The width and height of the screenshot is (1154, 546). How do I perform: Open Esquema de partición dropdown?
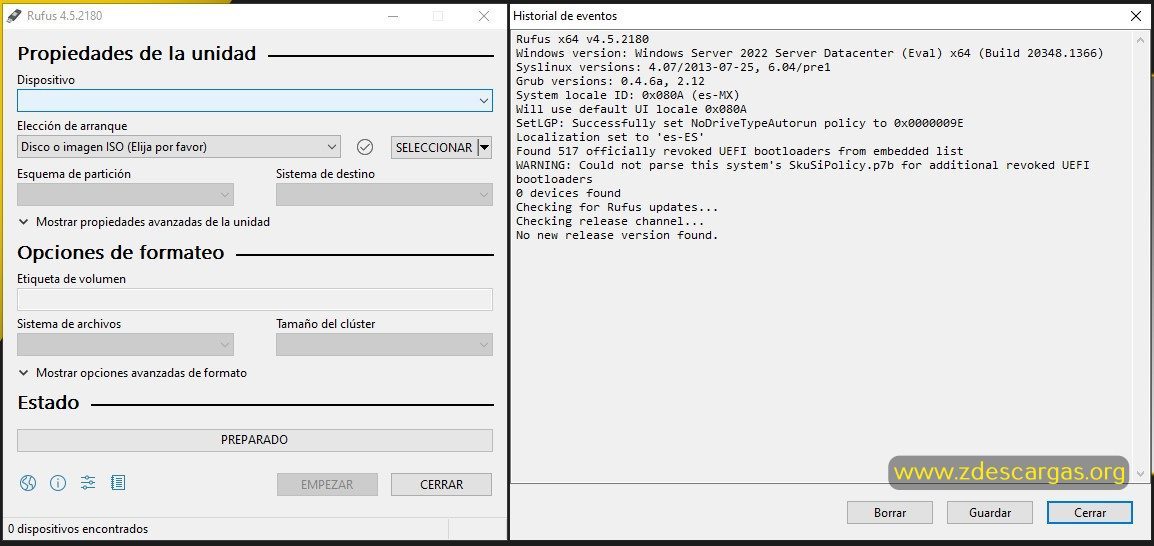click(x=125, y=194)
